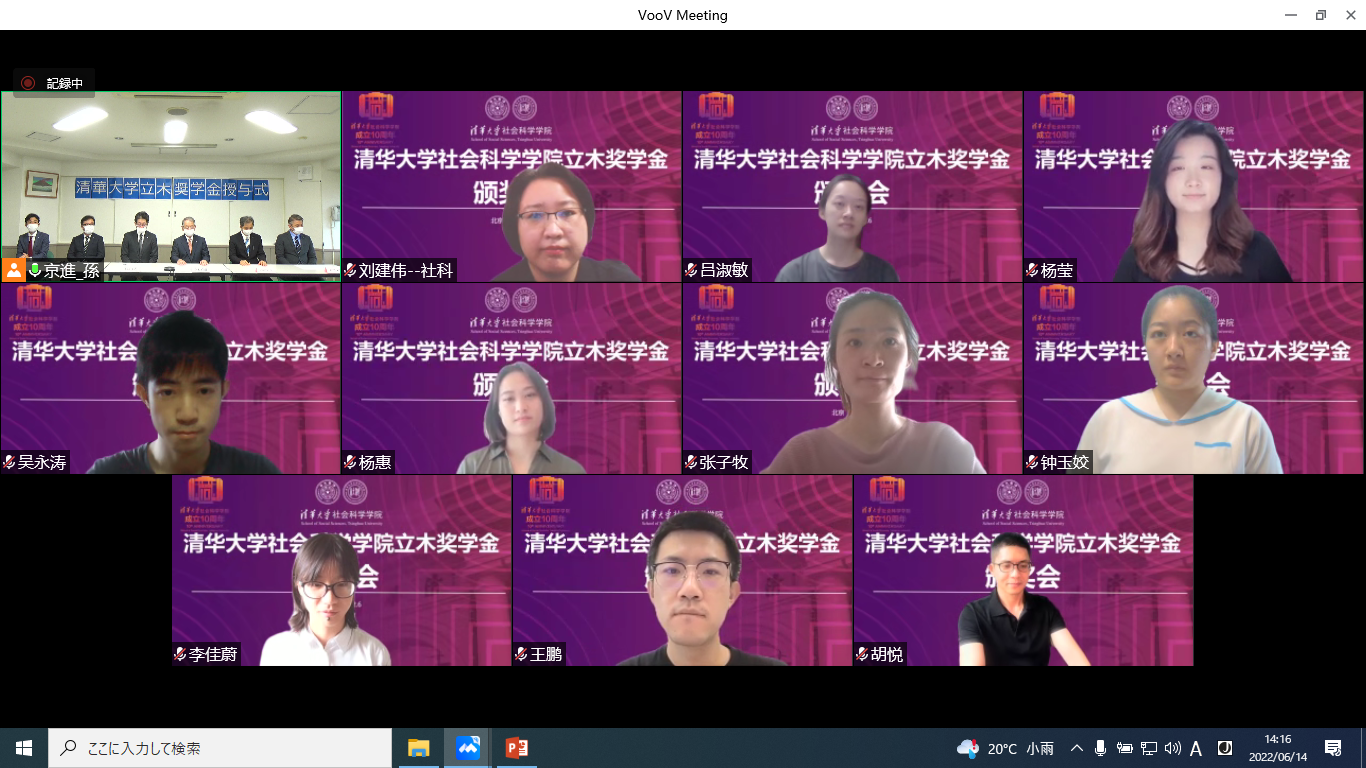Click the muted mic icon for 李佳蔚
This screenshot has height=768, width=1366.
[x=181, y=654]
